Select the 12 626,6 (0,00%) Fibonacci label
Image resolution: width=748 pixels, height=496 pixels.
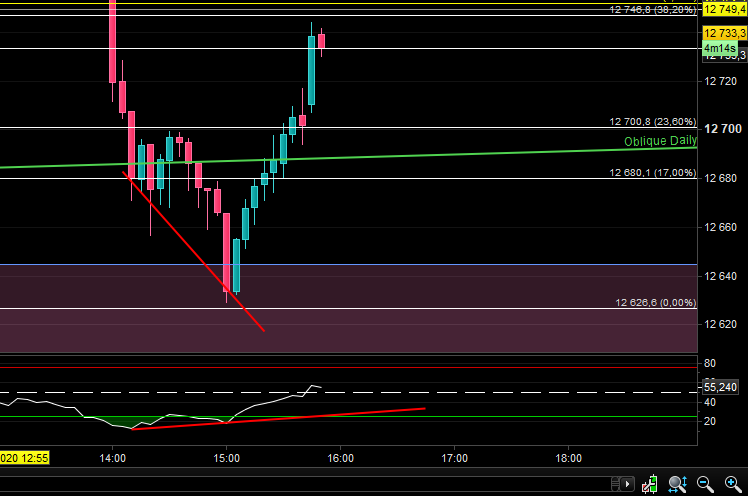655,302
